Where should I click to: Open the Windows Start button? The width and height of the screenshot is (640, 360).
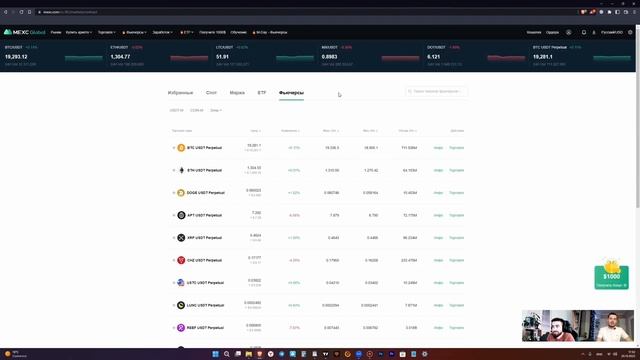click(216, 354)
